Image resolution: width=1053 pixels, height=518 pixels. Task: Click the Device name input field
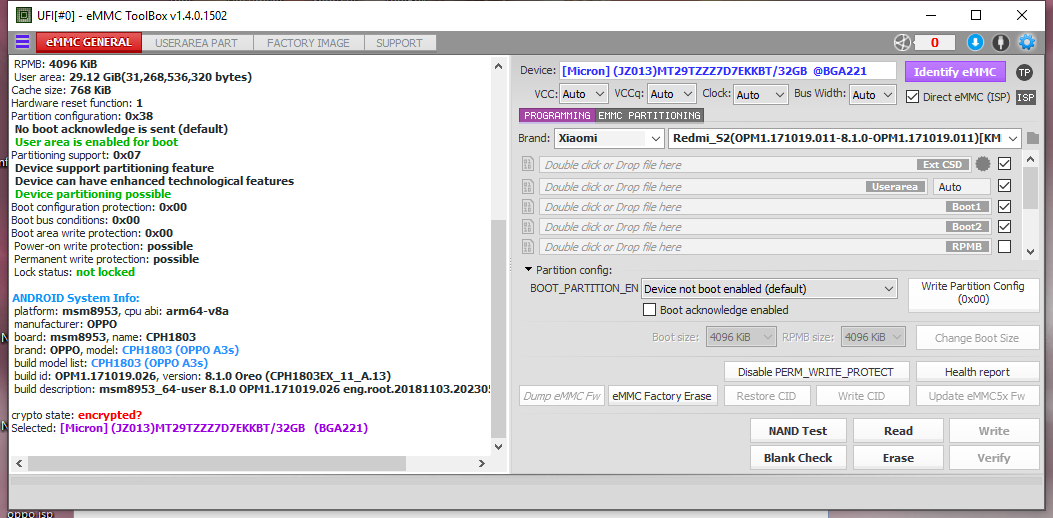pos(728,71)
